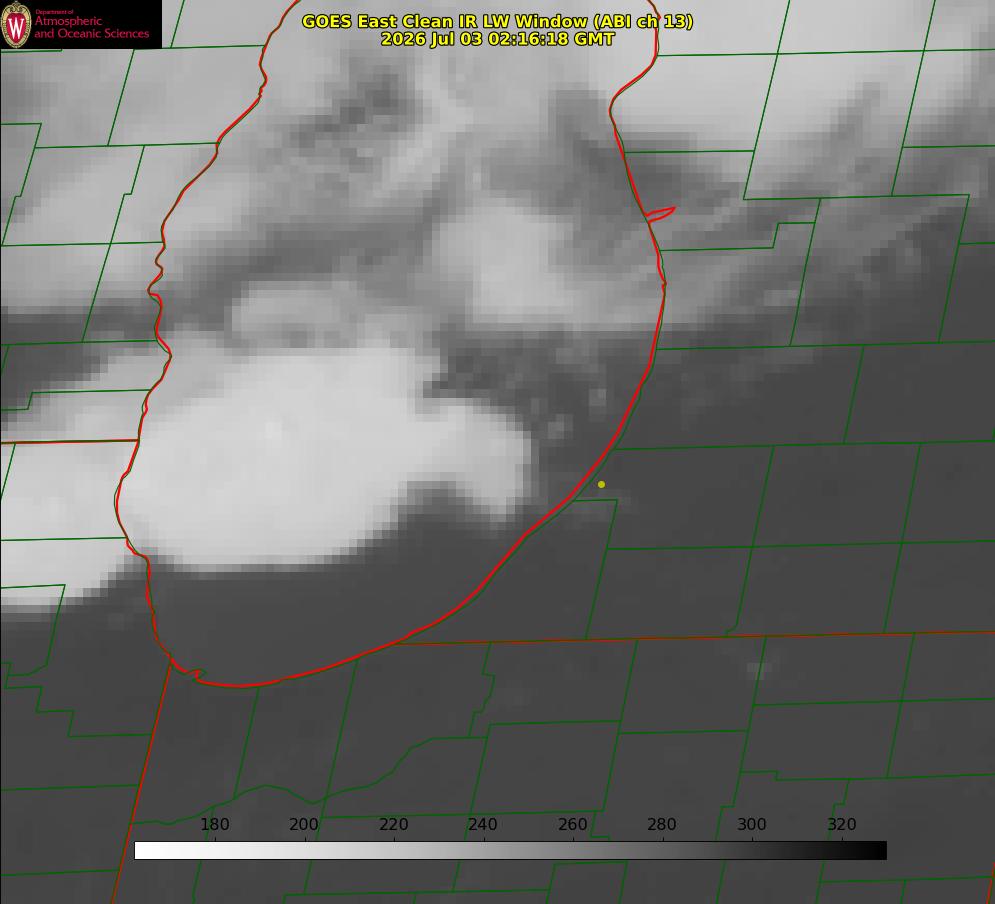The width and height of the screenshot is (995, 904).
Task: Click the 260 tick label on colorbar
Action: tap(572, 824)
